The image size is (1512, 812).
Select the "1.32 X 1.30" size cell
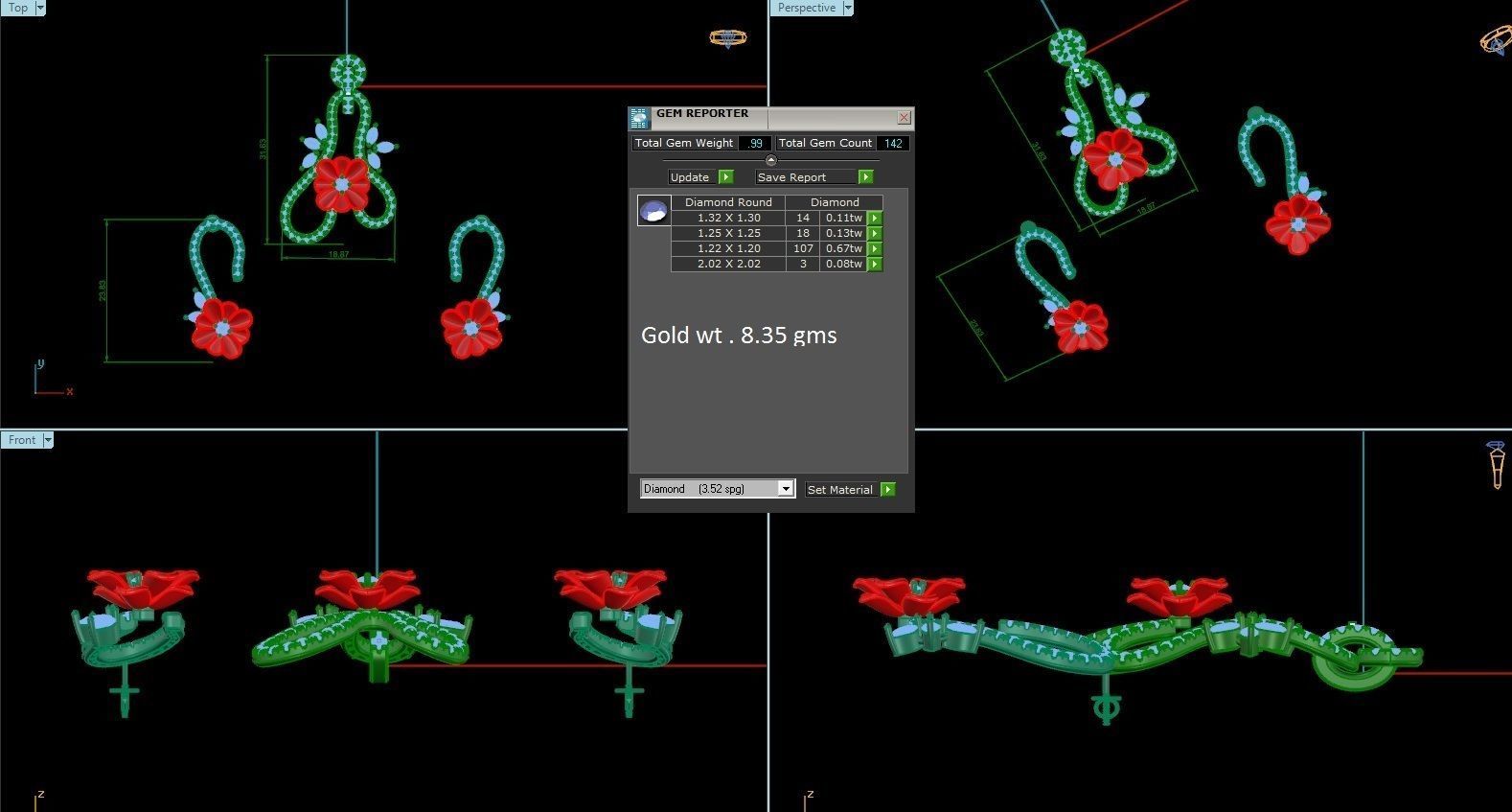(728, 219)
